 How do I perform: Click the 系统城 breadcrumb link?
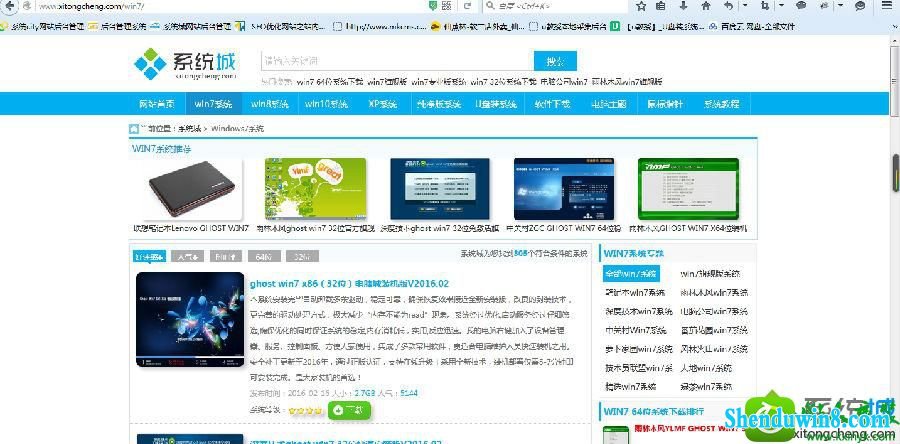click(189, 129)
